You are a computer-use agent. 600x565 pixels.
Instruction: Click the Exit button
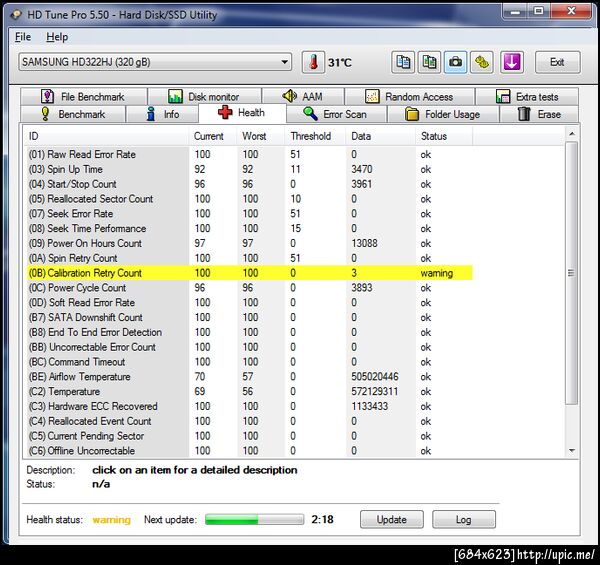click(557, 62)
